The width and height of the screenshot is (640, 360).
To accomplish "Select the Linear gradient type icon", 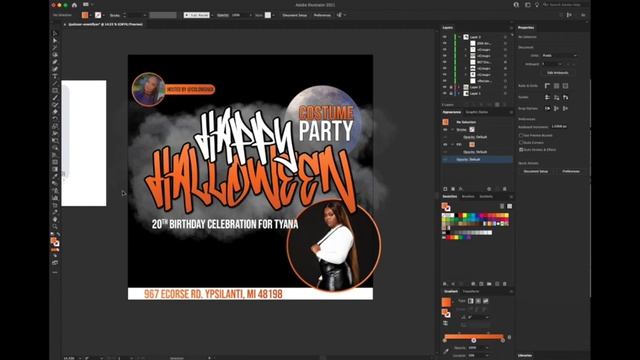I will tap(471, 301).
